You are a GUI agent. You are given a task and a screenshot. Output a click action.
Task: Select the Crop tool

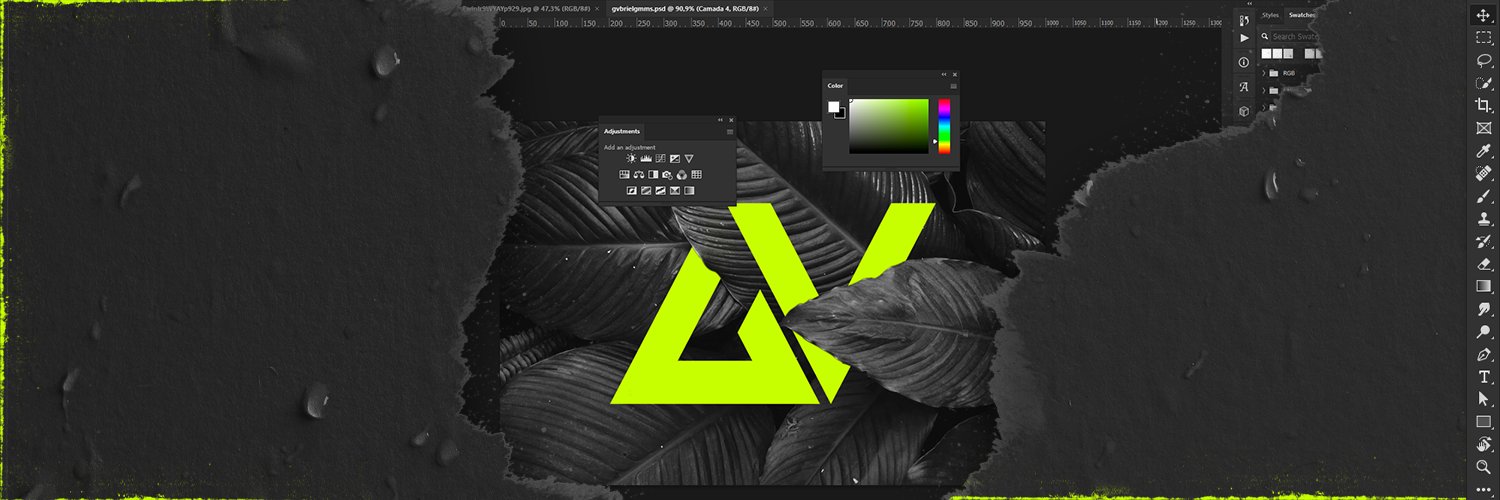coord(1484,105)
